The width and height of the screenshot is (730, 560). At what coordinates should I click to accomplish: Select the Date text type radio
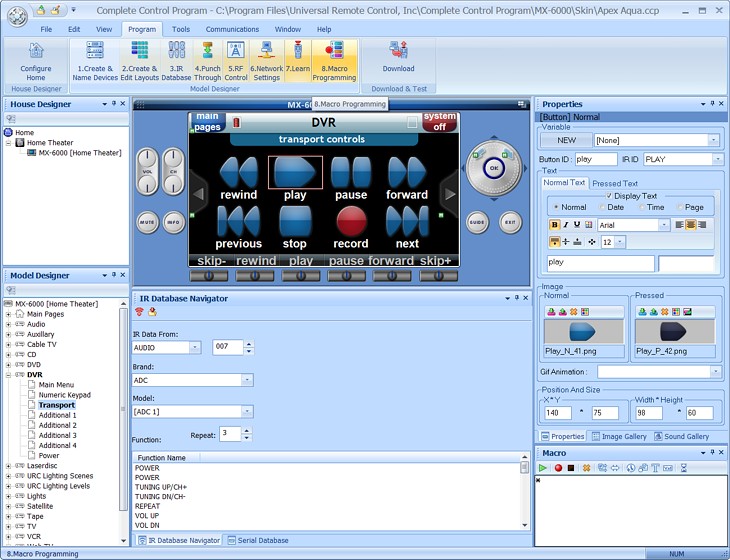[602, 207]
